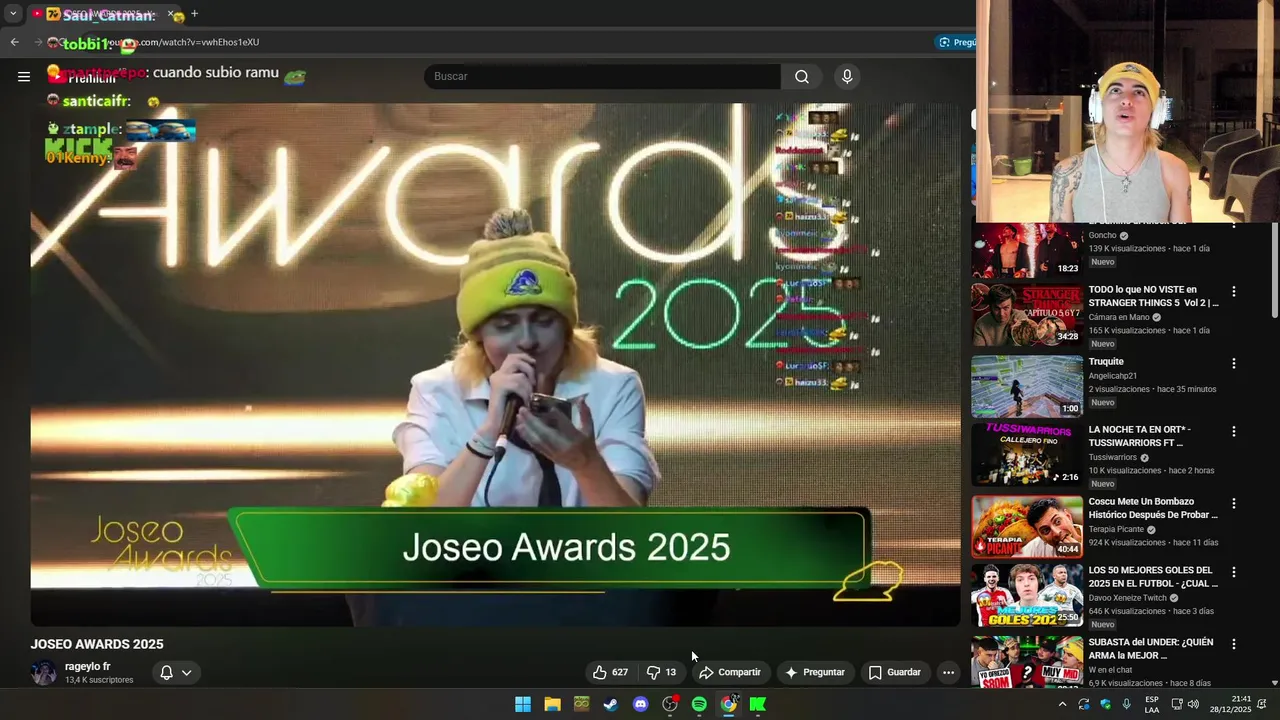1280x720 pixels.
Task: Expand notification options chevron beside bell
Action: click(x=186, y=672)
